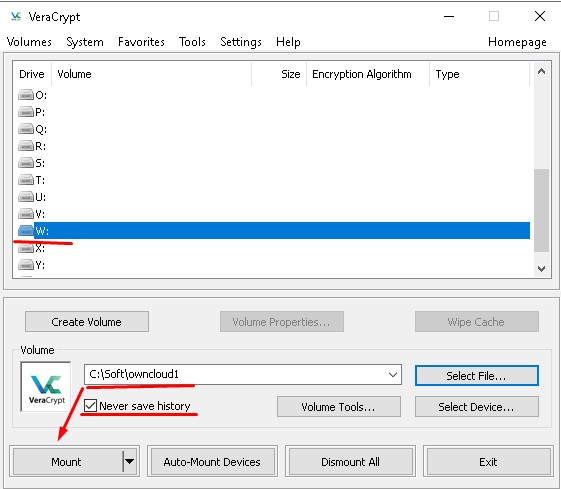
Task: Click the V: drive icon
Action: click(x=26, y=214)
